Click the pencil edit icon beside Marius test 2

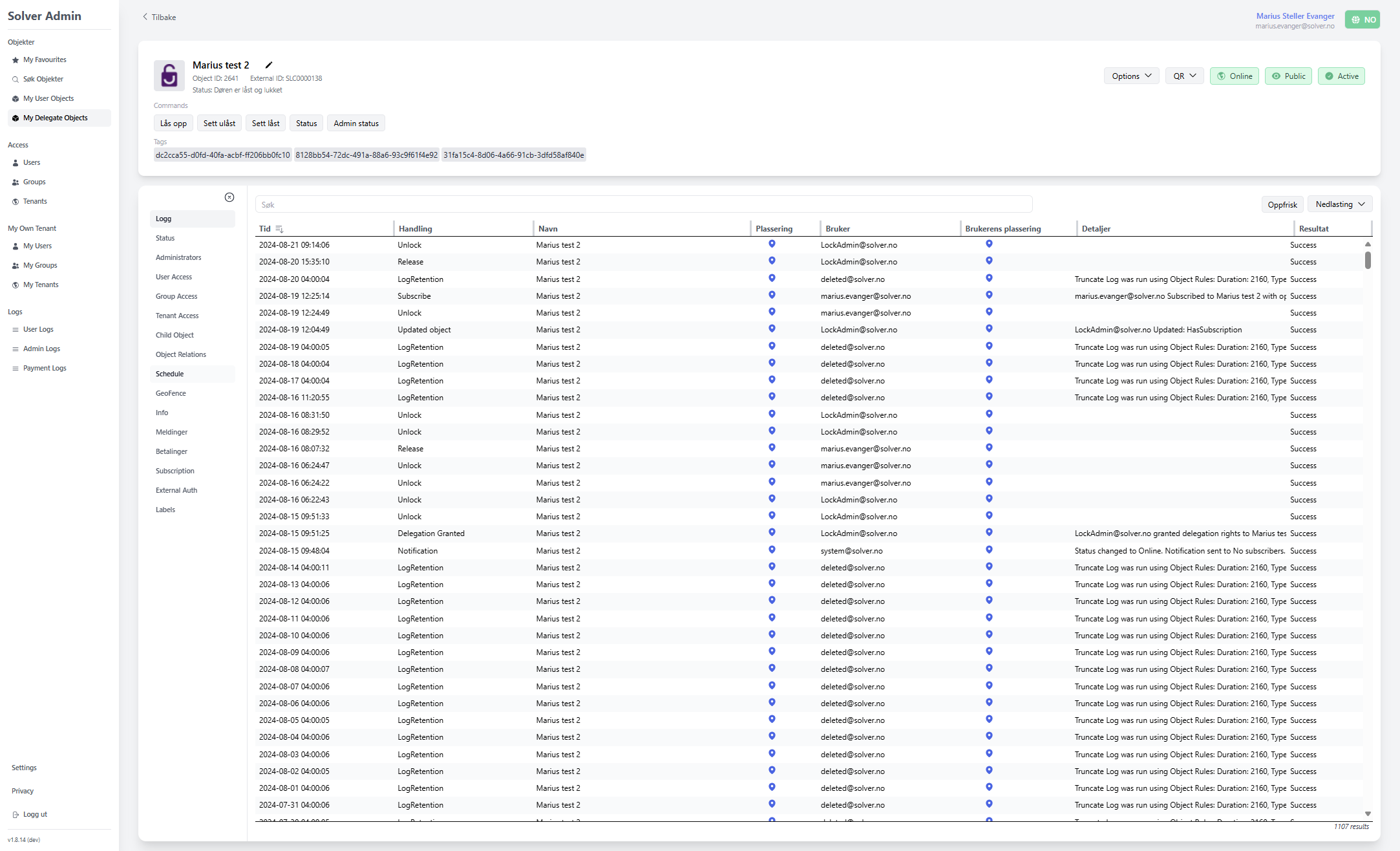pos(269,65)
